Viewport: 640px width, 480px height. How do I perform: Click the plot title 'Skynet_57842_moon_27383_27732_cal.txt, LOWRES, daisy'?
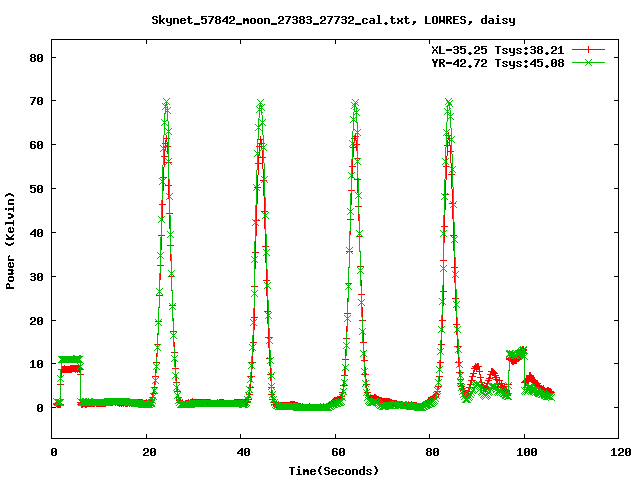333,20
